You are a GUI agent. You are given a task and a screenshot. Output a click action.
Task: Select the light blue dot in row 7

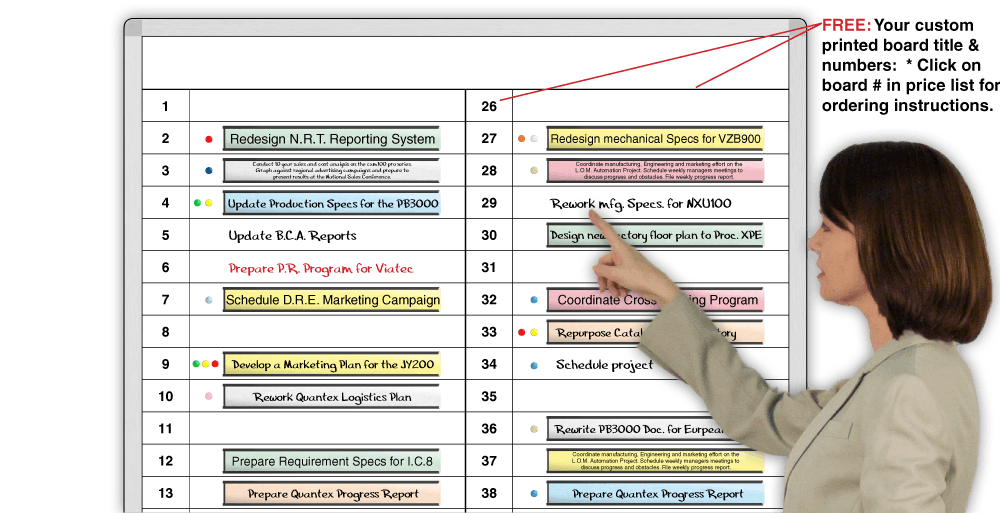208,299
